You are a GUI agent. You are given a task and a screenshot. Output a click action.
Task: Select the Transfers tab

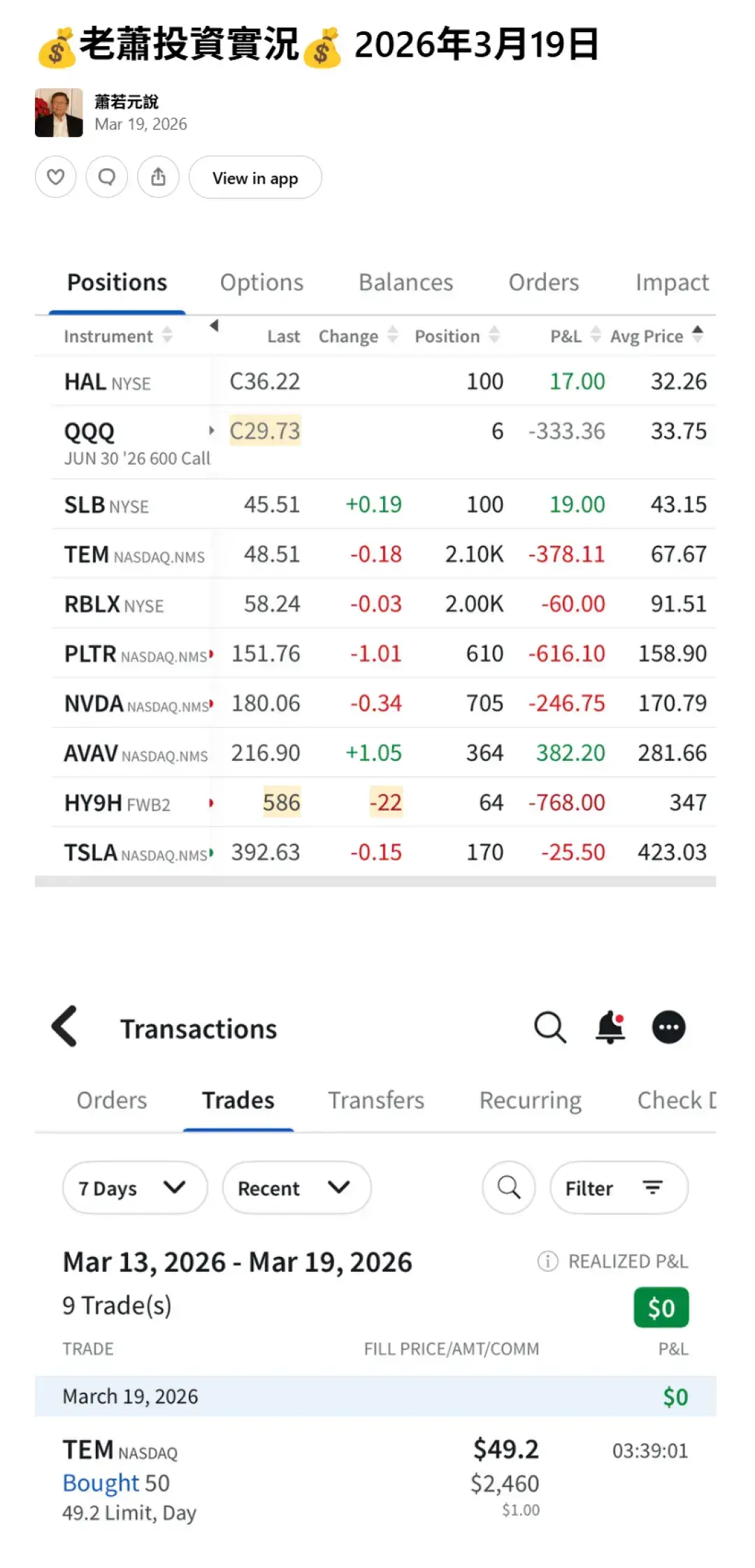tap(376, 1100)
